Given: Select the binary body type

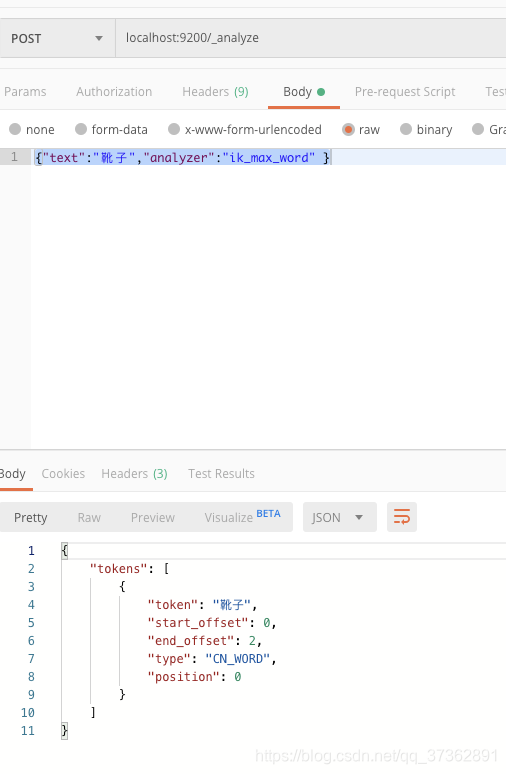Looking at the screenshot, I should (426, 130).
